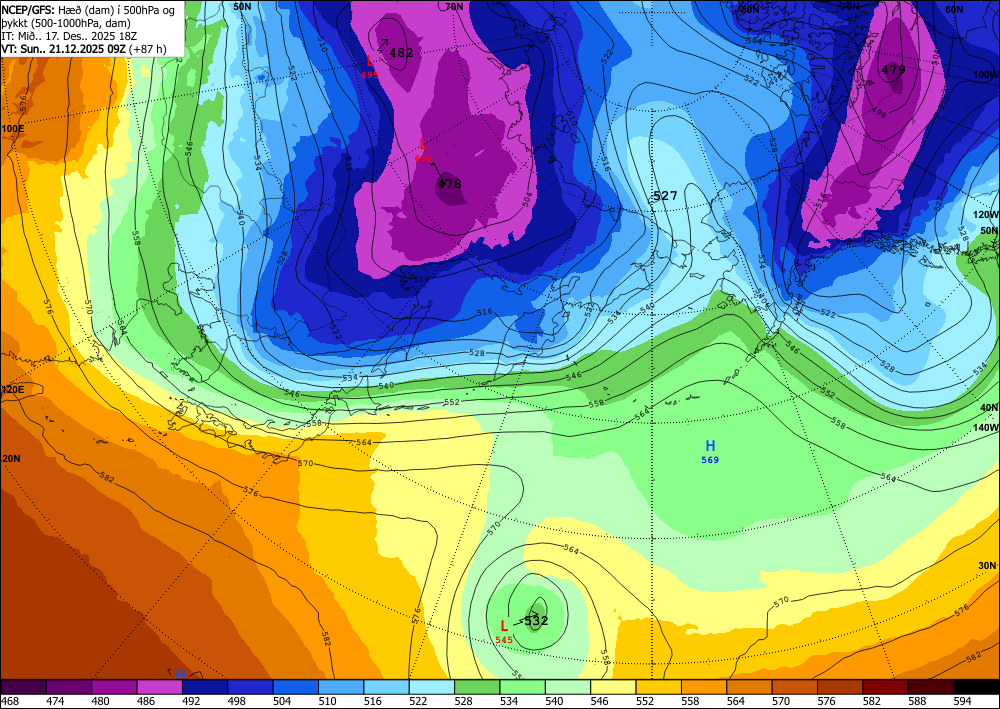Viewport: 1000px width, 709px height.
Task: Select the IT initialization time line 17. Des.. 2025 18Z
Action: [69, 36]
